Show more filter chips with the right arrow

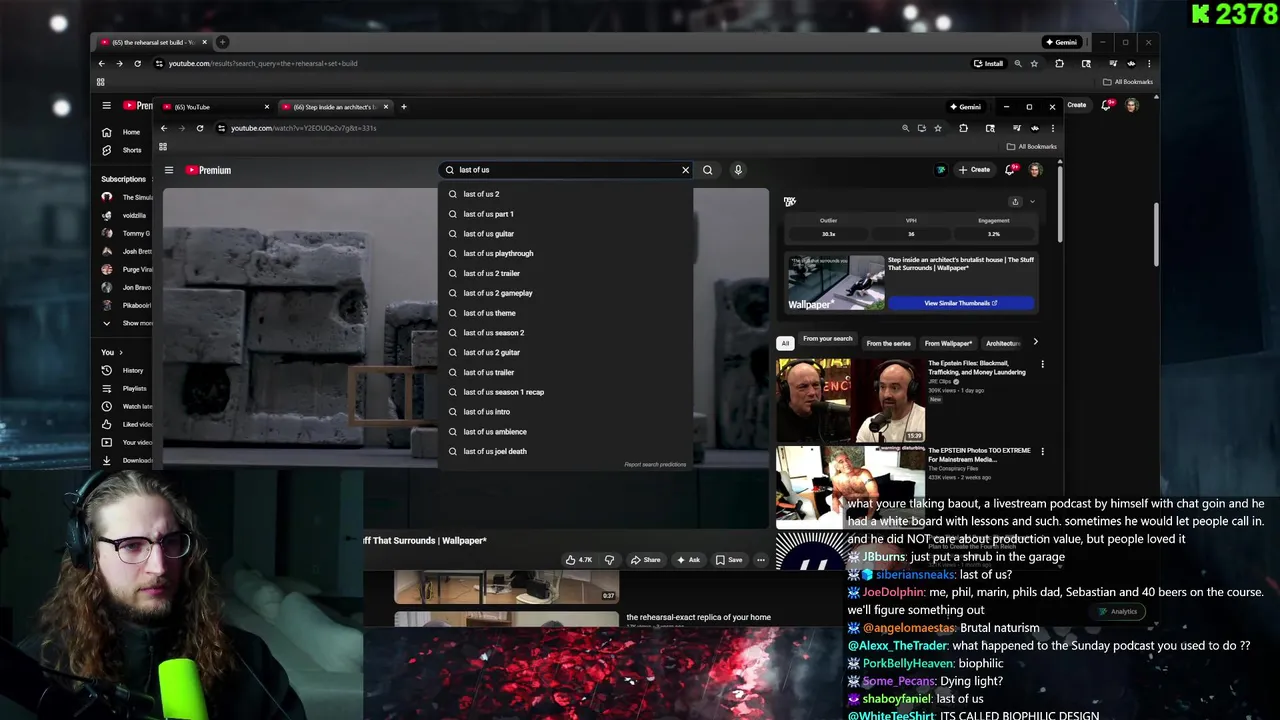(x=1035, y=343)
